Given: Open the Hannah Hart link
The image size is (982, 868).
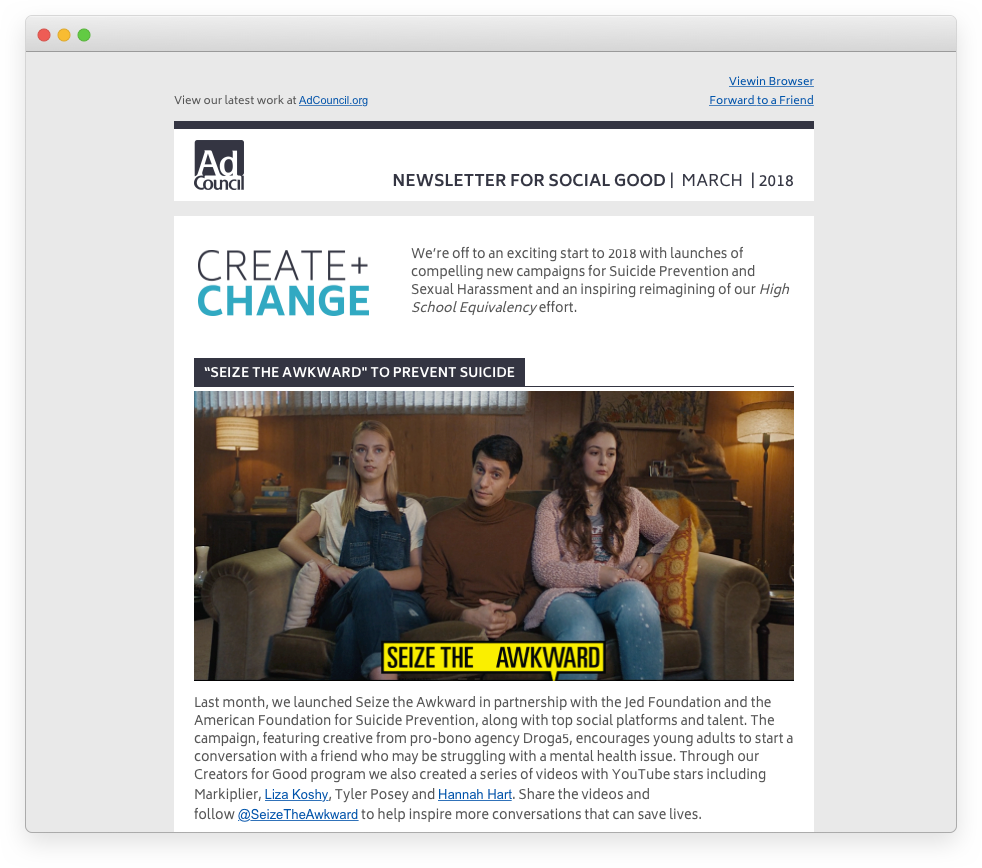Looking at the screenshot, I should 475,794.
